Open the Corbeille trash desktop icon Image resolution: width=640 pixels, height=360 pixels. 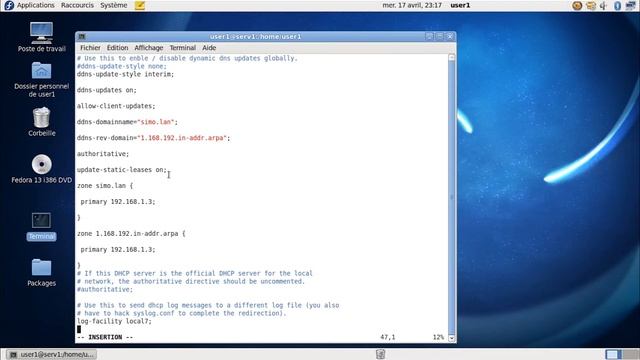(x=42, y=122)
